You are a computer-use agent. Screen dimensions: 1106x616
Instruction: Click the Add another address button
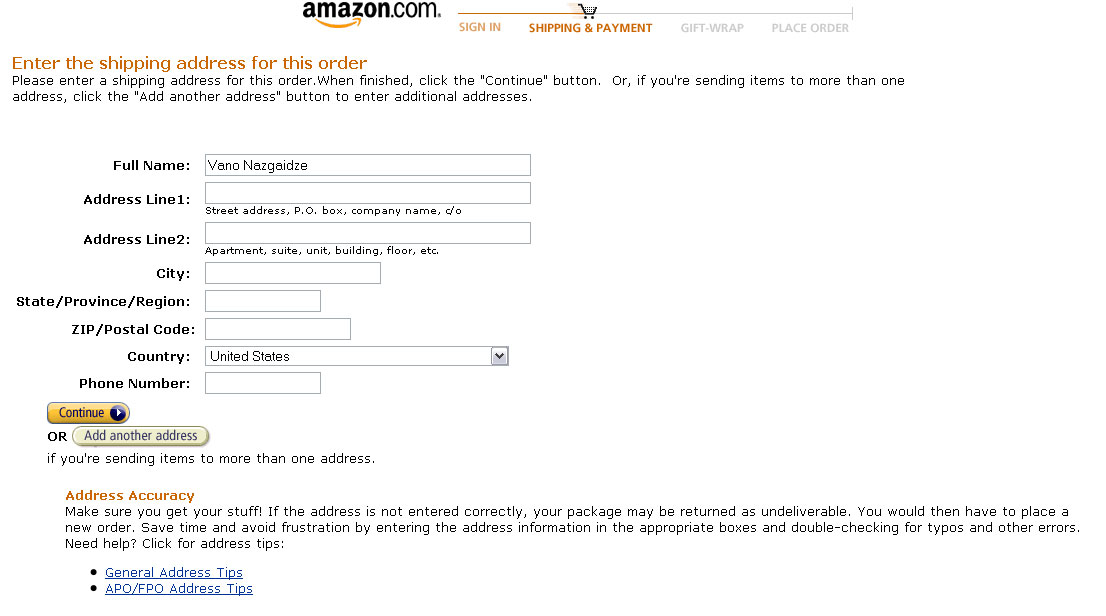pyautogui.click(x=141, y=436)
